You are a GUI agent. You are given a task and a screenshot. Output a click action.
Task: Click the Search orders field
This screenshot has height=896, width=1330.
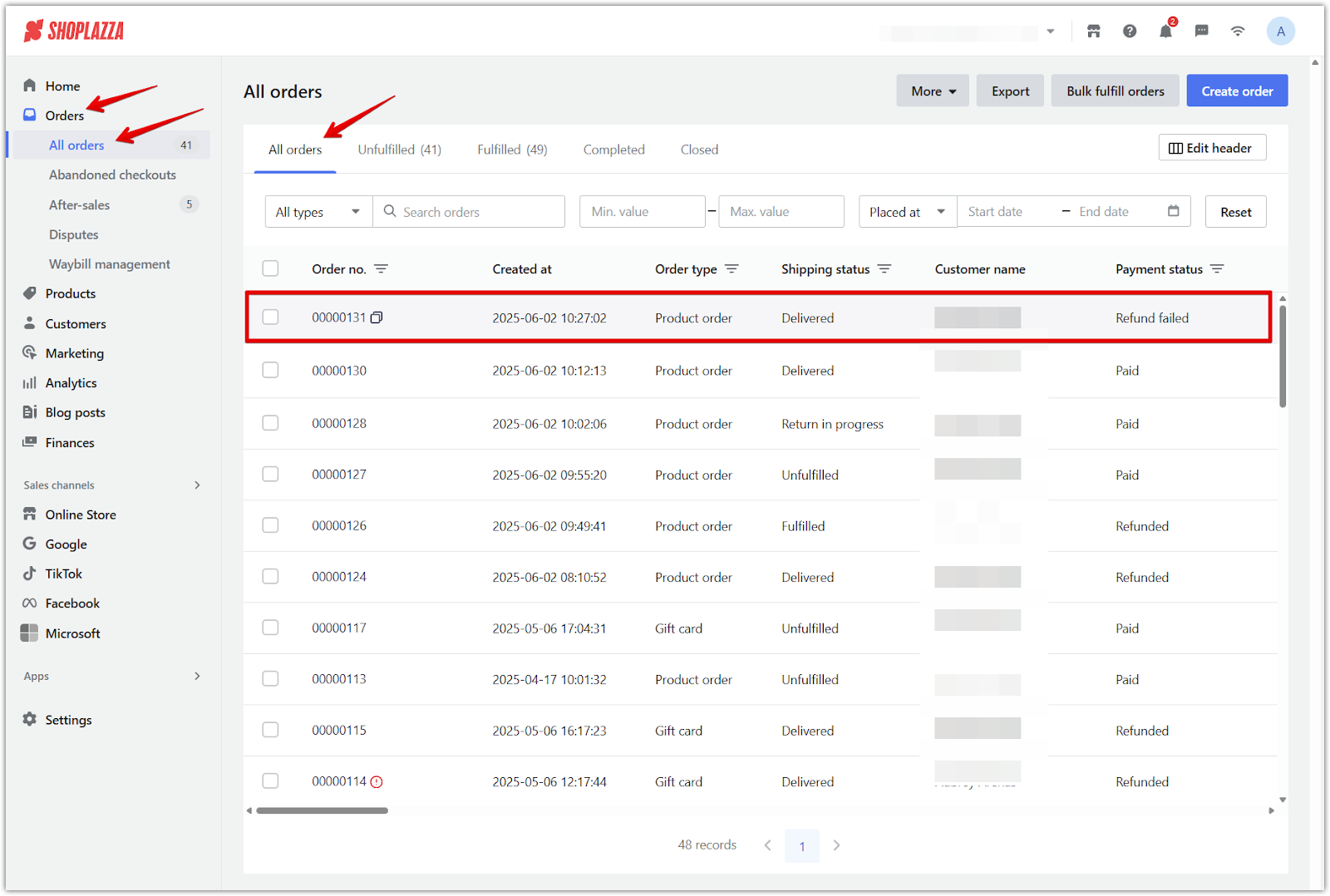[469, 212]
